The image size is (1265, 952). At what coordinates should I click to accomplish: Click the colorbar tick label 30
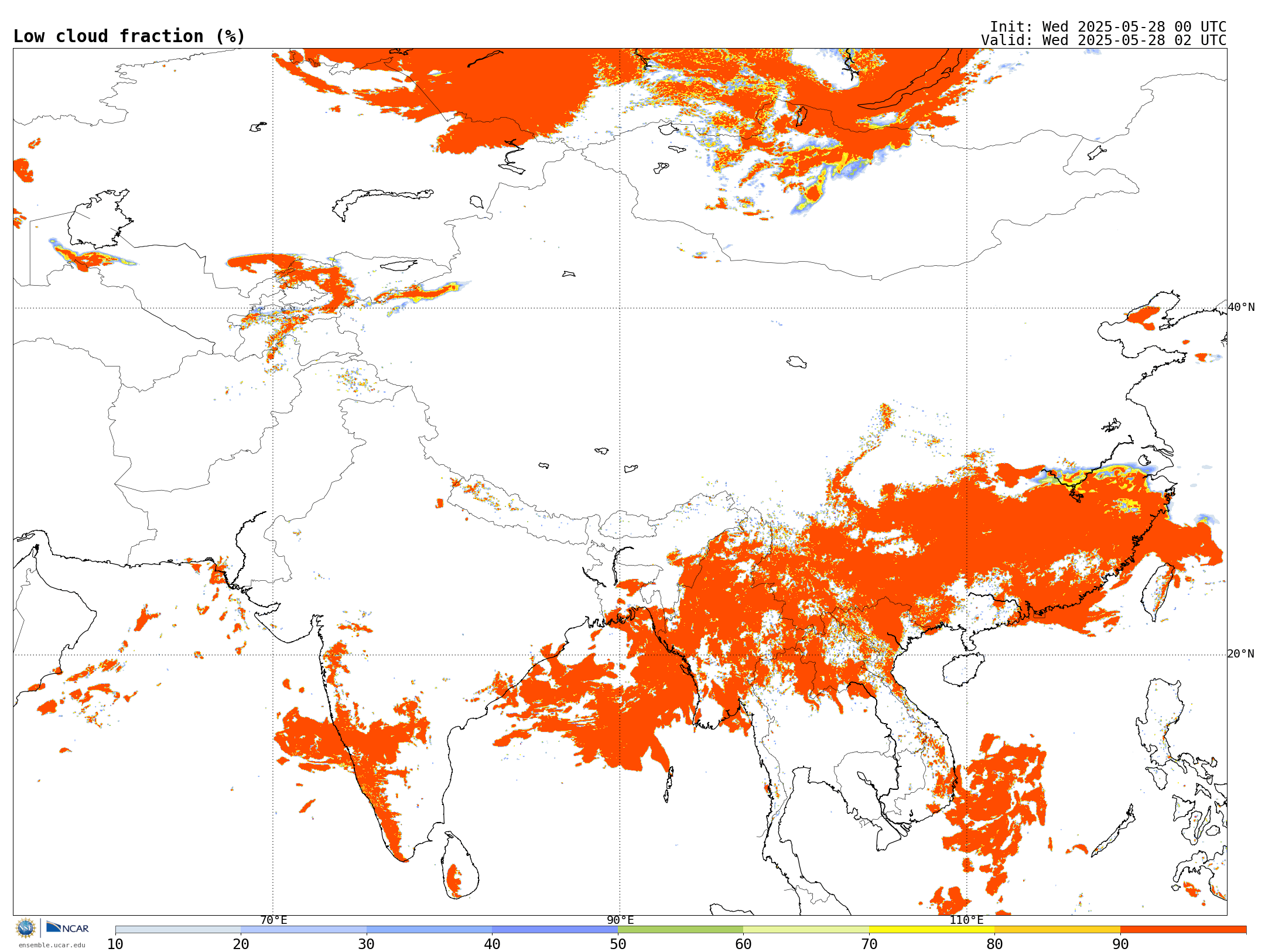(x=367, y=944)
